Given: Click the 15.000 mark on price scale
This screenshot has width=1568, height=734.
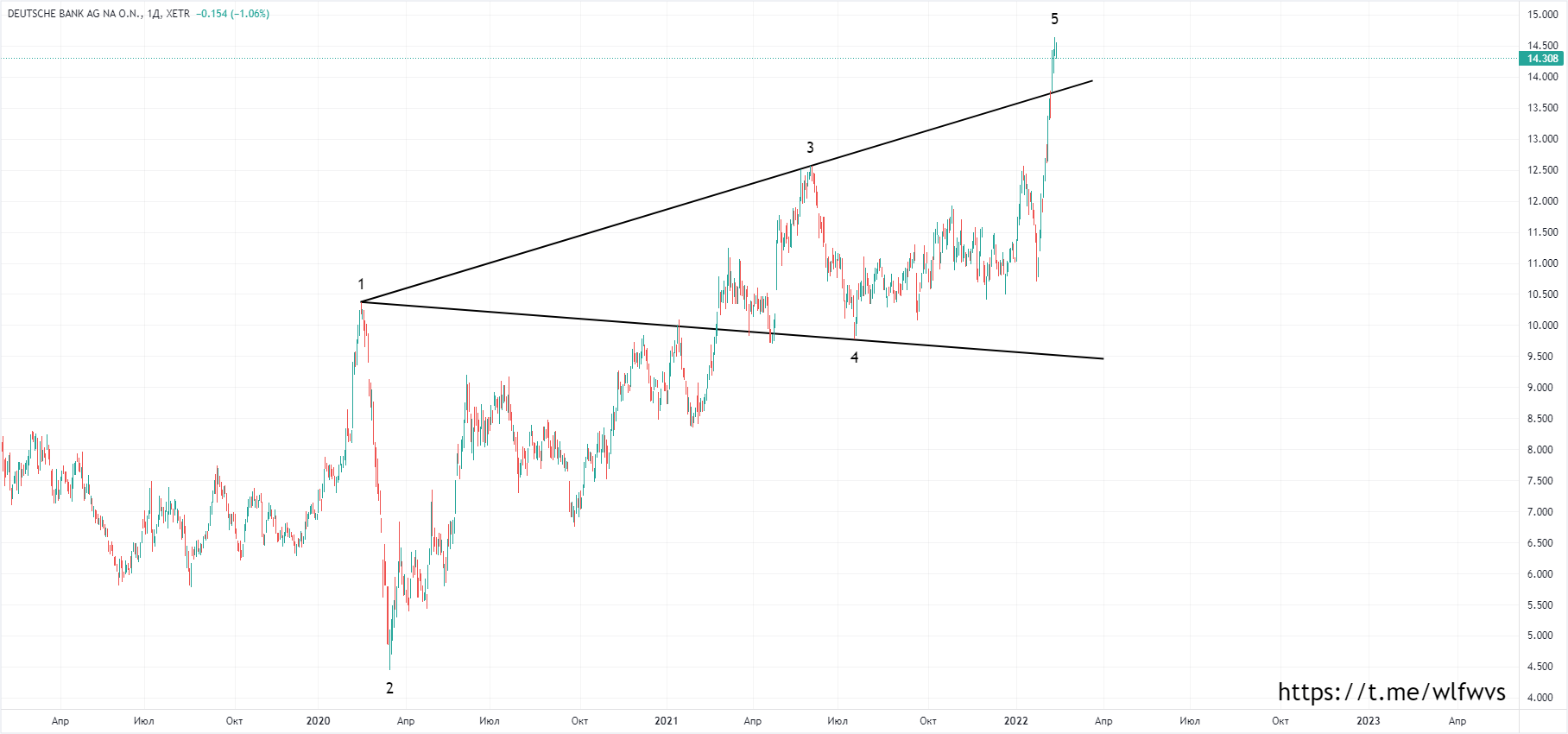Looking at the screenshot, I should [1542, 15].
